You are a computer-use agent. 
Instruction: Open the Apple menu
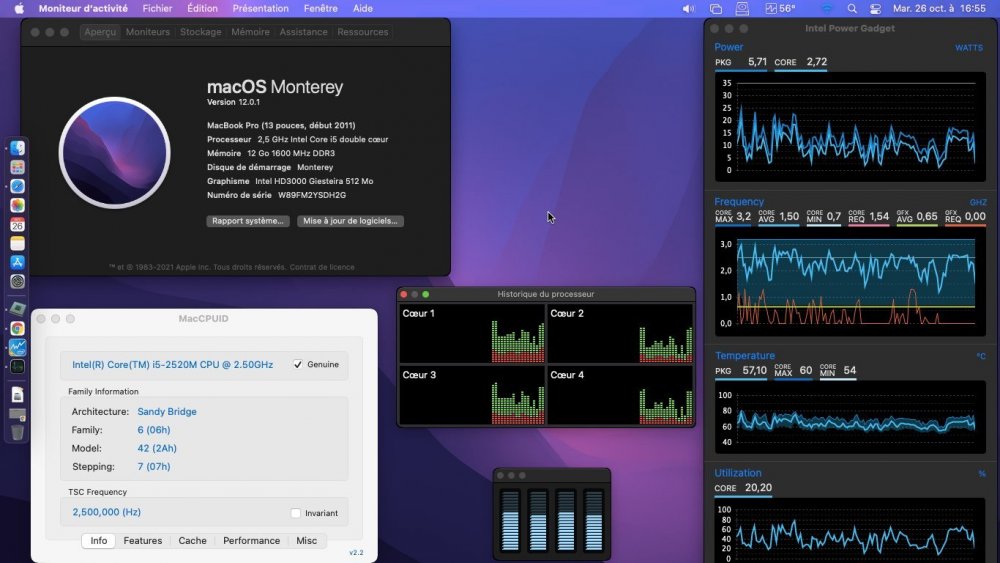(x=19, y=8)
